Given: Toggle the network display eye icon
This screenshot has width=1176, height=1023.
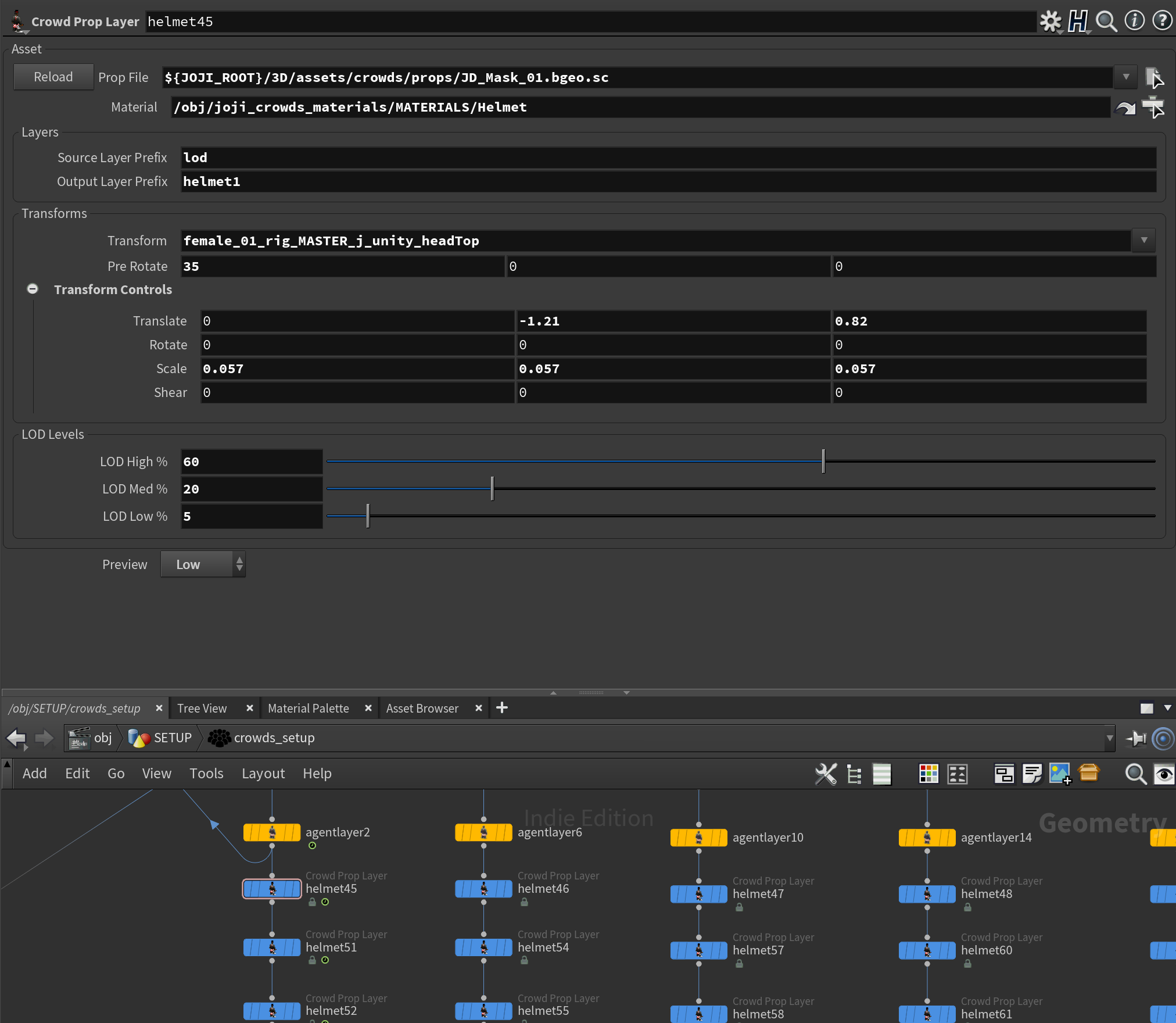Looking at the screenshot, I should 1164,774.
